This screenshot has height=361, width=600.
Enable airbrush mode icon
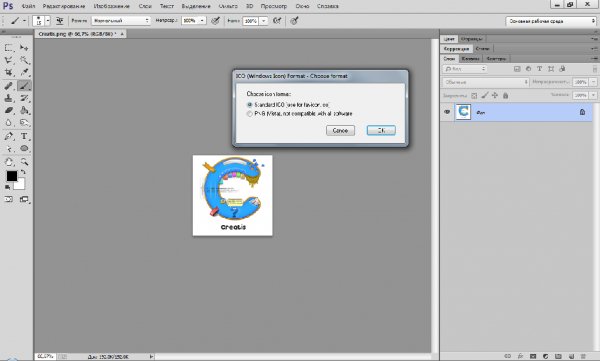(x=277, y=21)
